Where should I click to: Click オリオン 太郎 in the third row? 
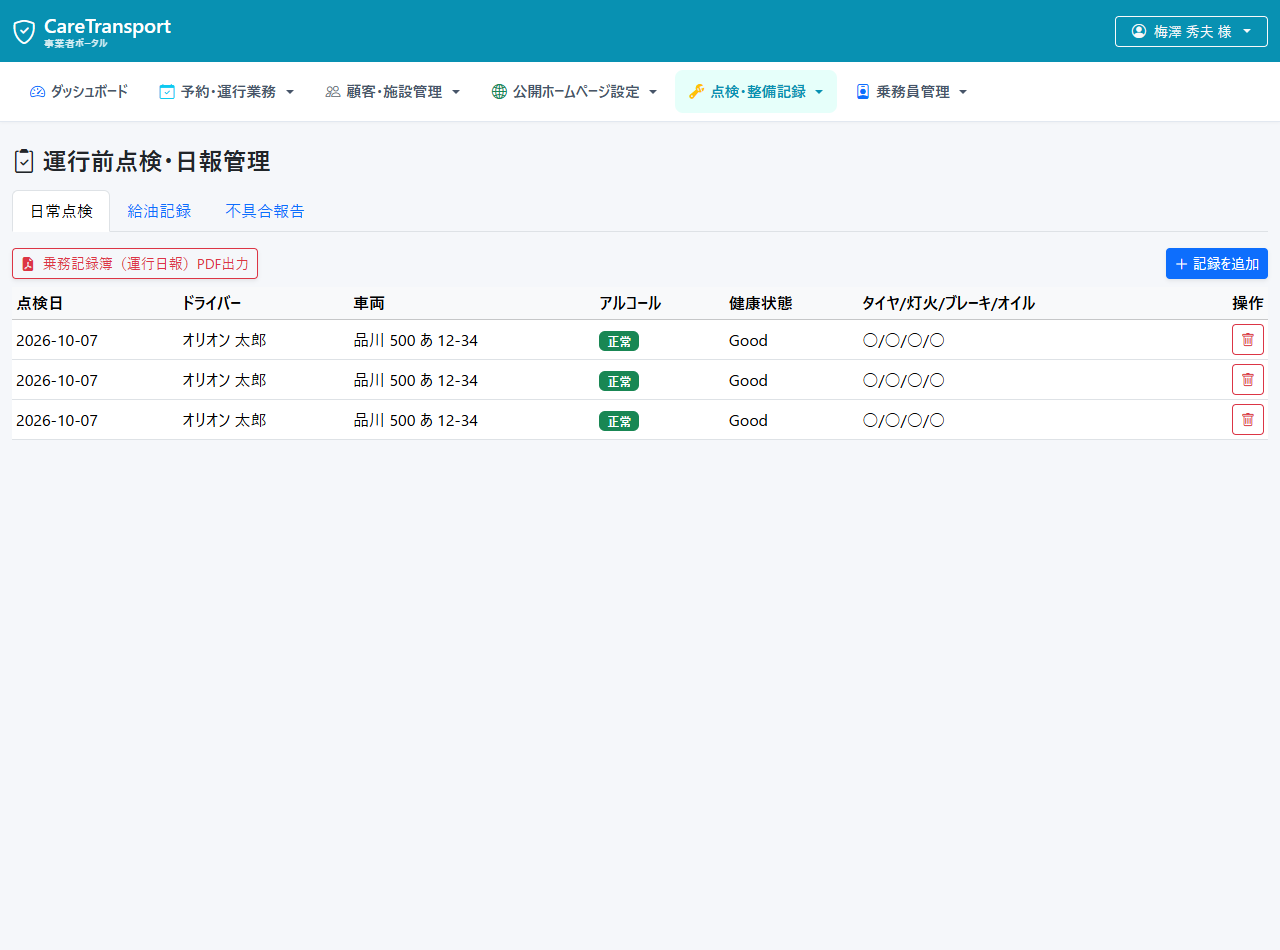tap(224, 420)
